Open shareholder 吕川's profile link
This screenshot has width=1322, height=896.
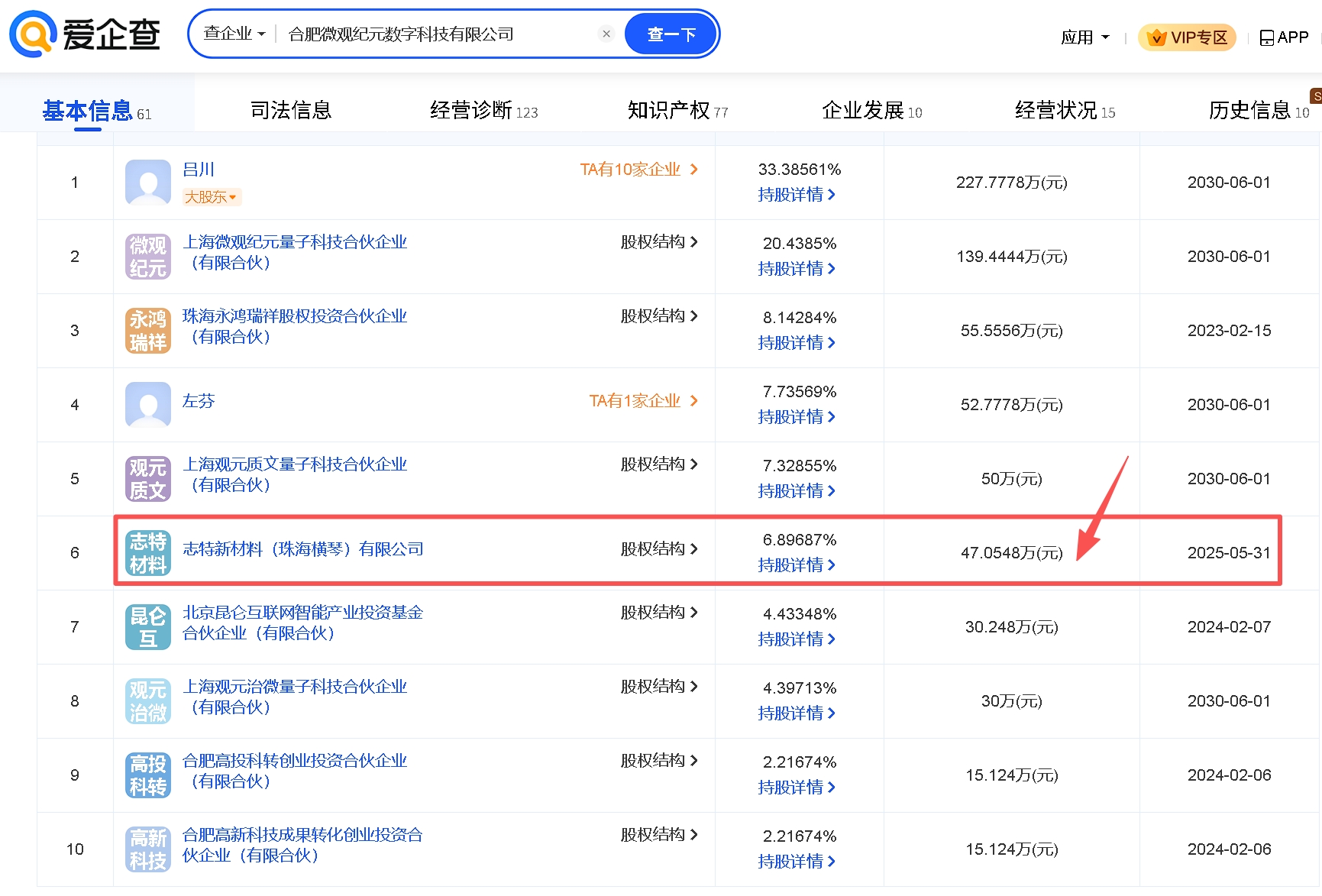[199, 169]
